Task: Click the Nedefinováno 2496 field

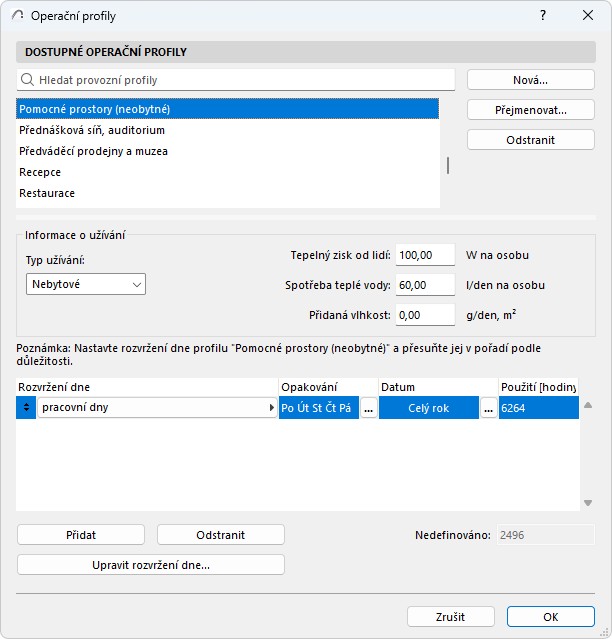Action: coord(546,535)
